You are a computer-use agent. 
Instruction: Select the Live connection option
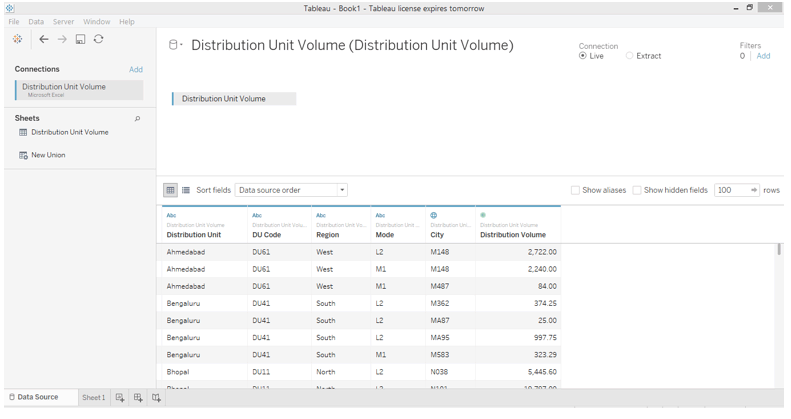[x=583, y=56]
